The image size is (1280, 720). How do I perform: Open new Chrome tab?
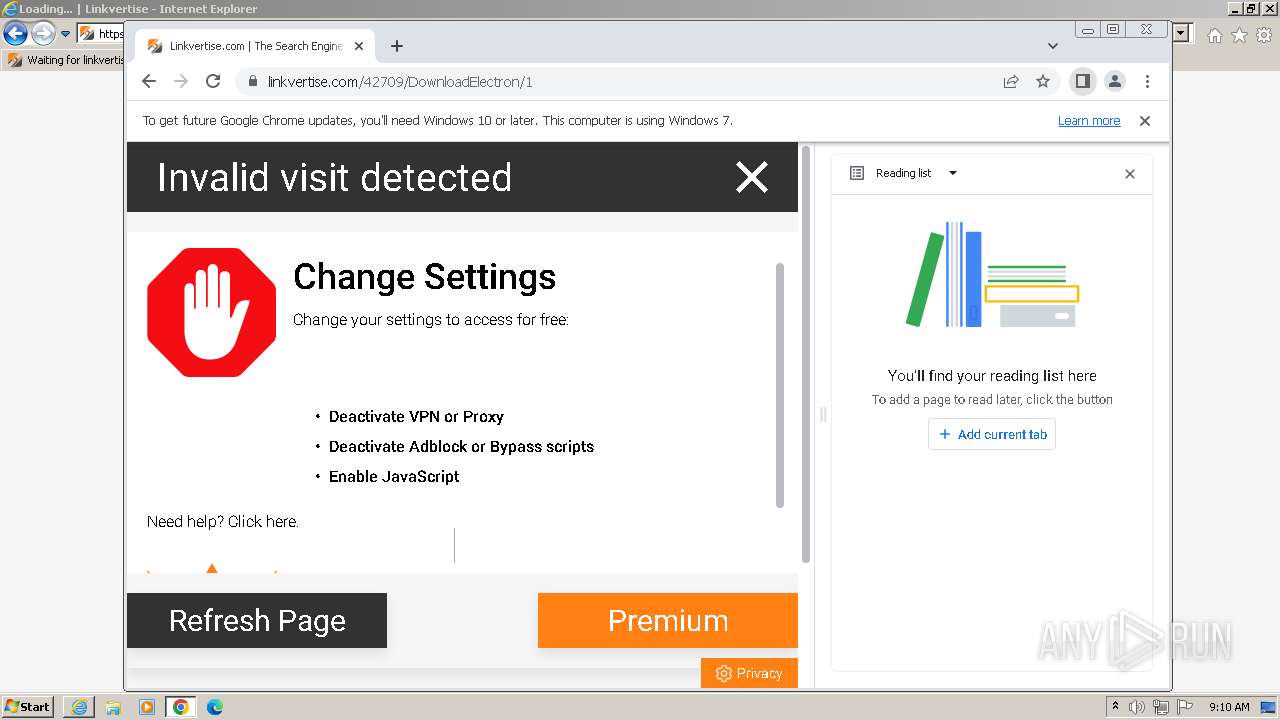click(397, 46)
